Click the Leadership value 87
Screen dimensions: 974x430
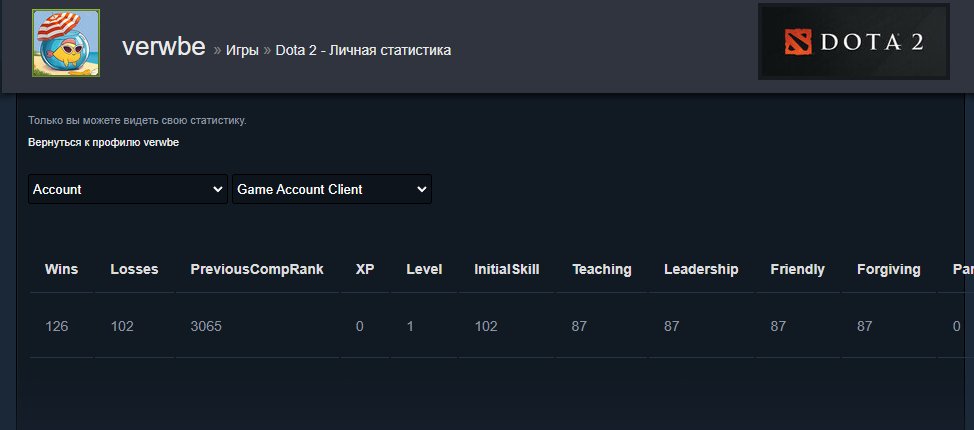point(671,326)
